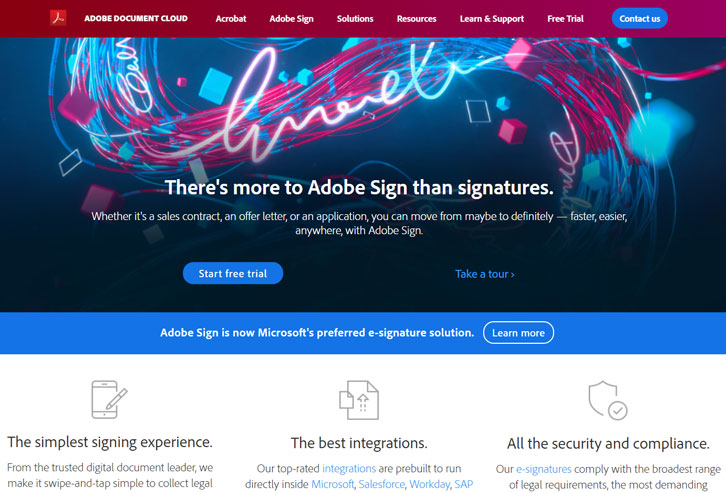The width and height of the screenshot is (726, 493).
Task: Click the Adobe Acrobat logo icon
Action: (x=58, y=18)
